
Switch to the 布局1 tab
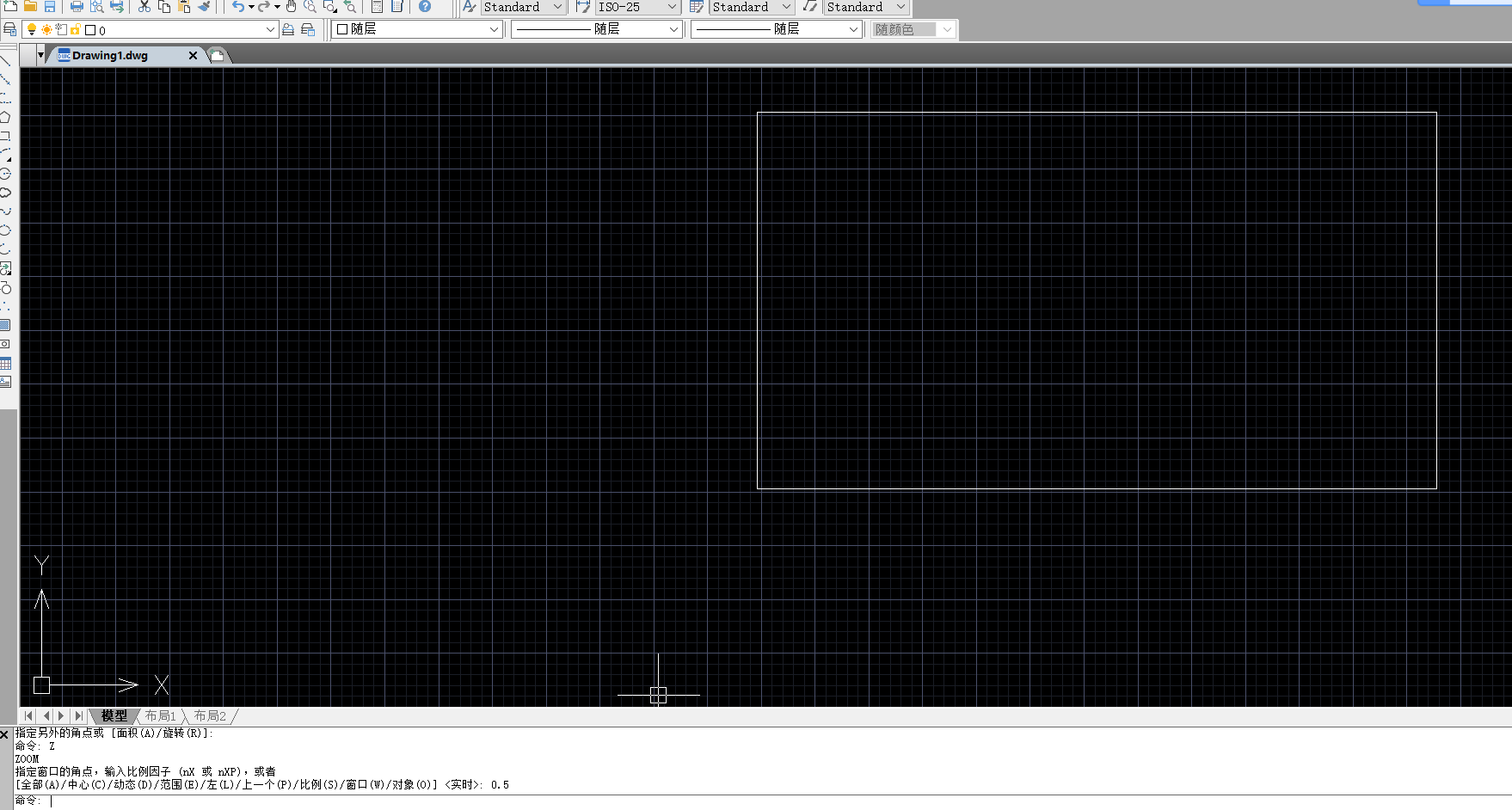pos(160,715)
